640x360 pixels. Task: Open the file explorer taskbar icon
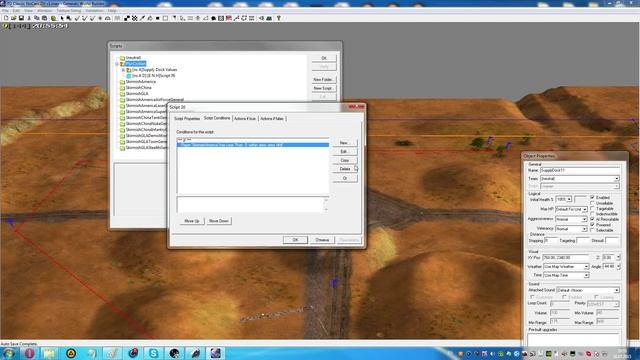point(50,353)
